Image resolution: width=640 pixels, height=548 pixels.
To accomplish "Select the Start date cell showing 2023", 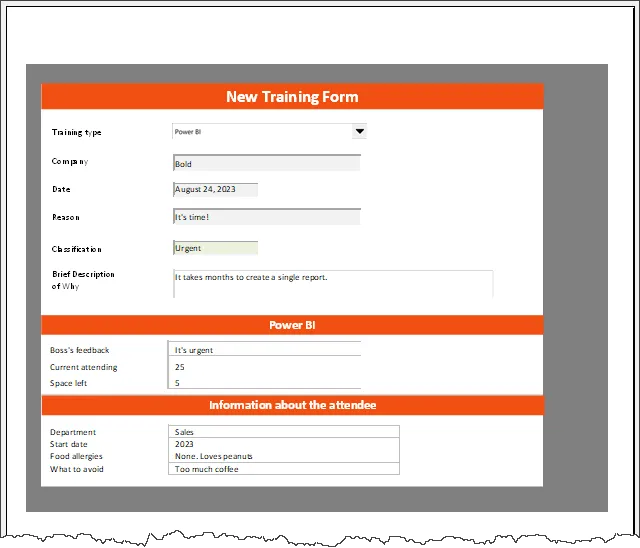I will pyautogui.click(x=284, y=444).
